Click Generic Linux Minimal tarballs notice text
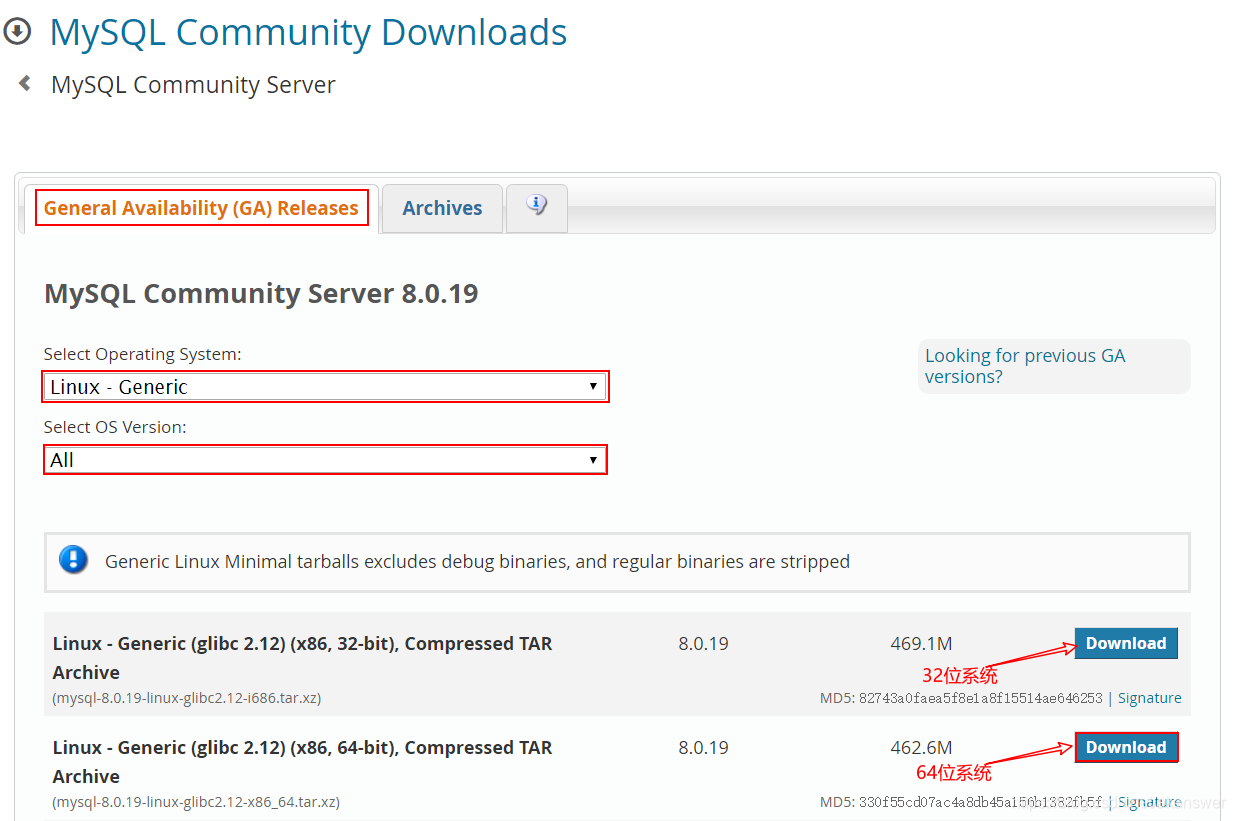The image size is (1236, 821). pyautogui.click(x=477, y=562)
